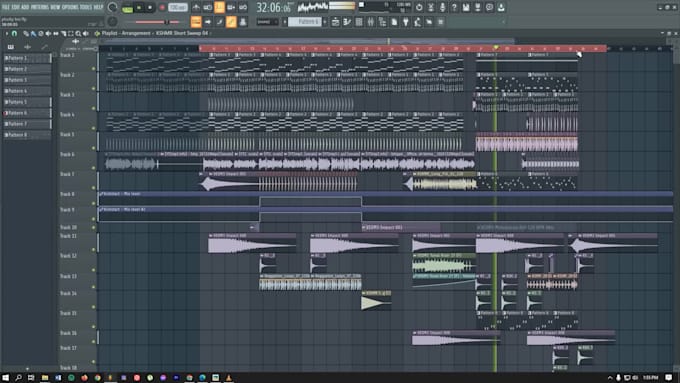This screenshot has height=383, width=680.
Task: Open the Windows Start menu
Action: [x=6, y=378]
